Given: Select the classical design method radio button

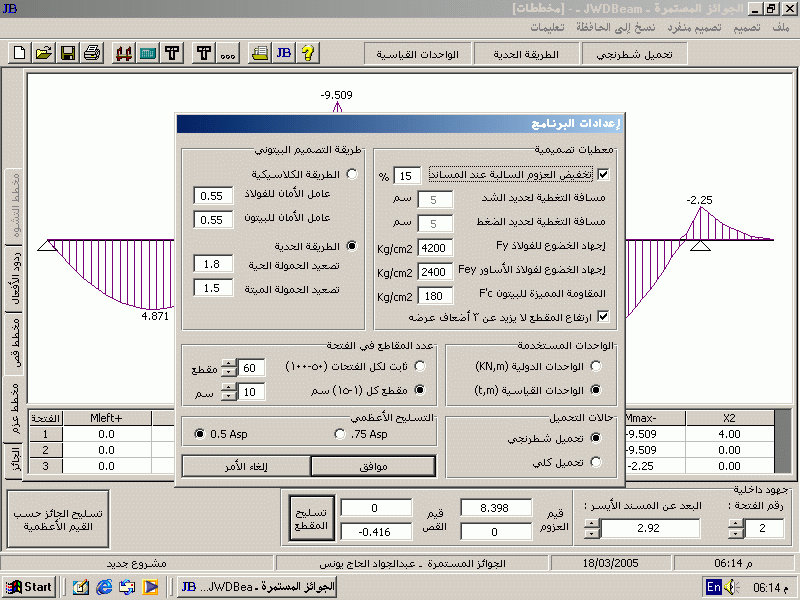Looking at the screenshot, I should coord(351,174).
